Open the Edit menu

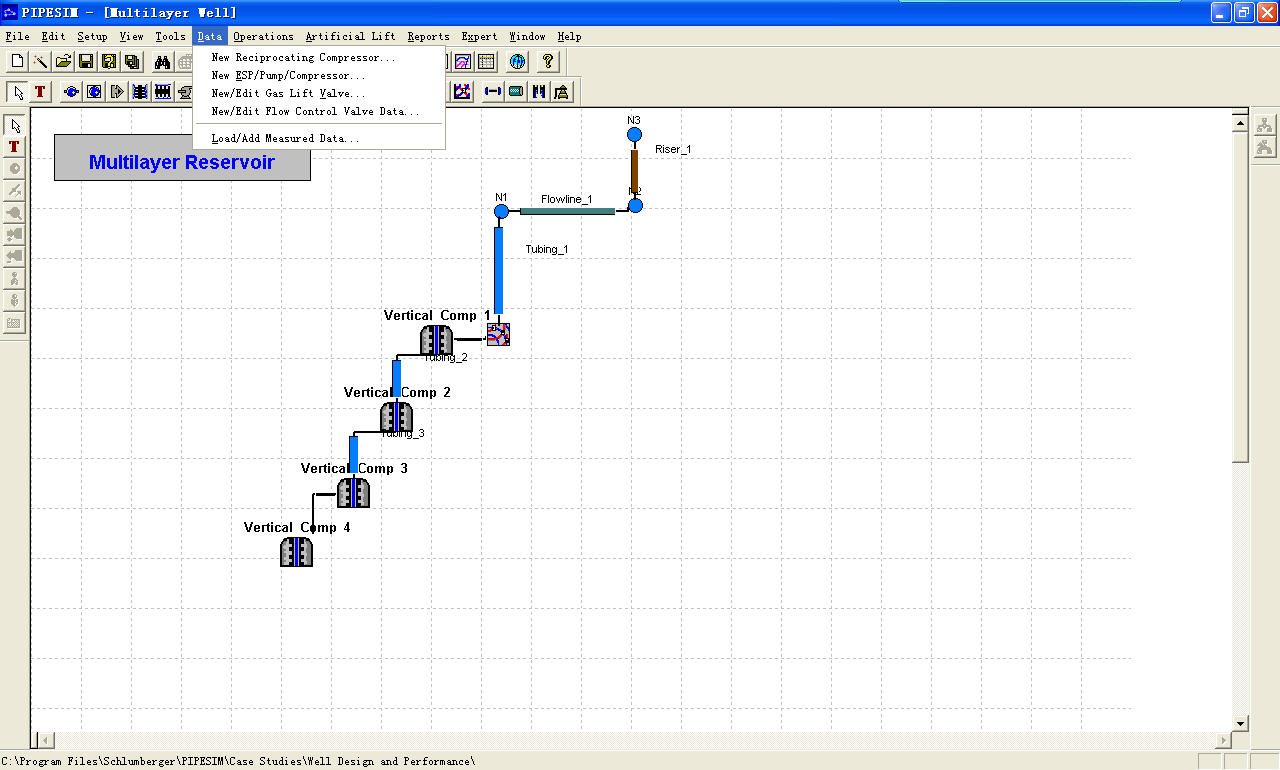[53, 36]
